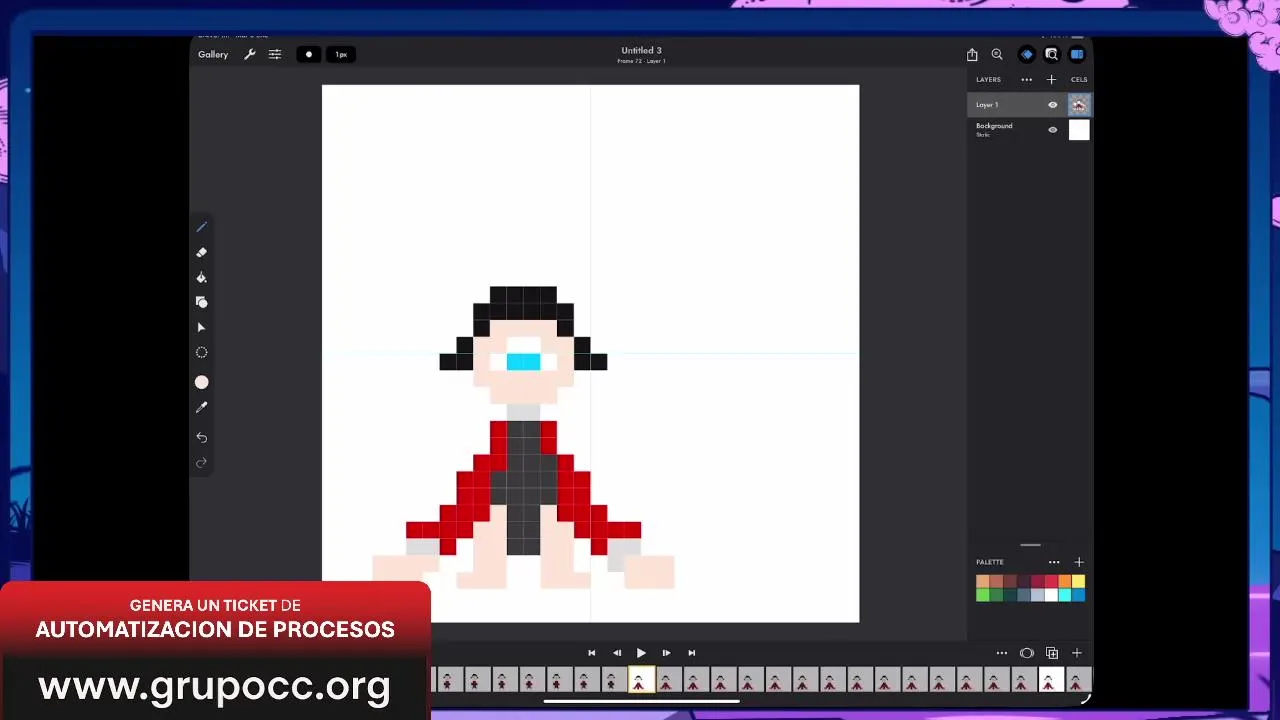
Task: Pick the yellow palette swatch
Action: click(x=1078, y=581)
